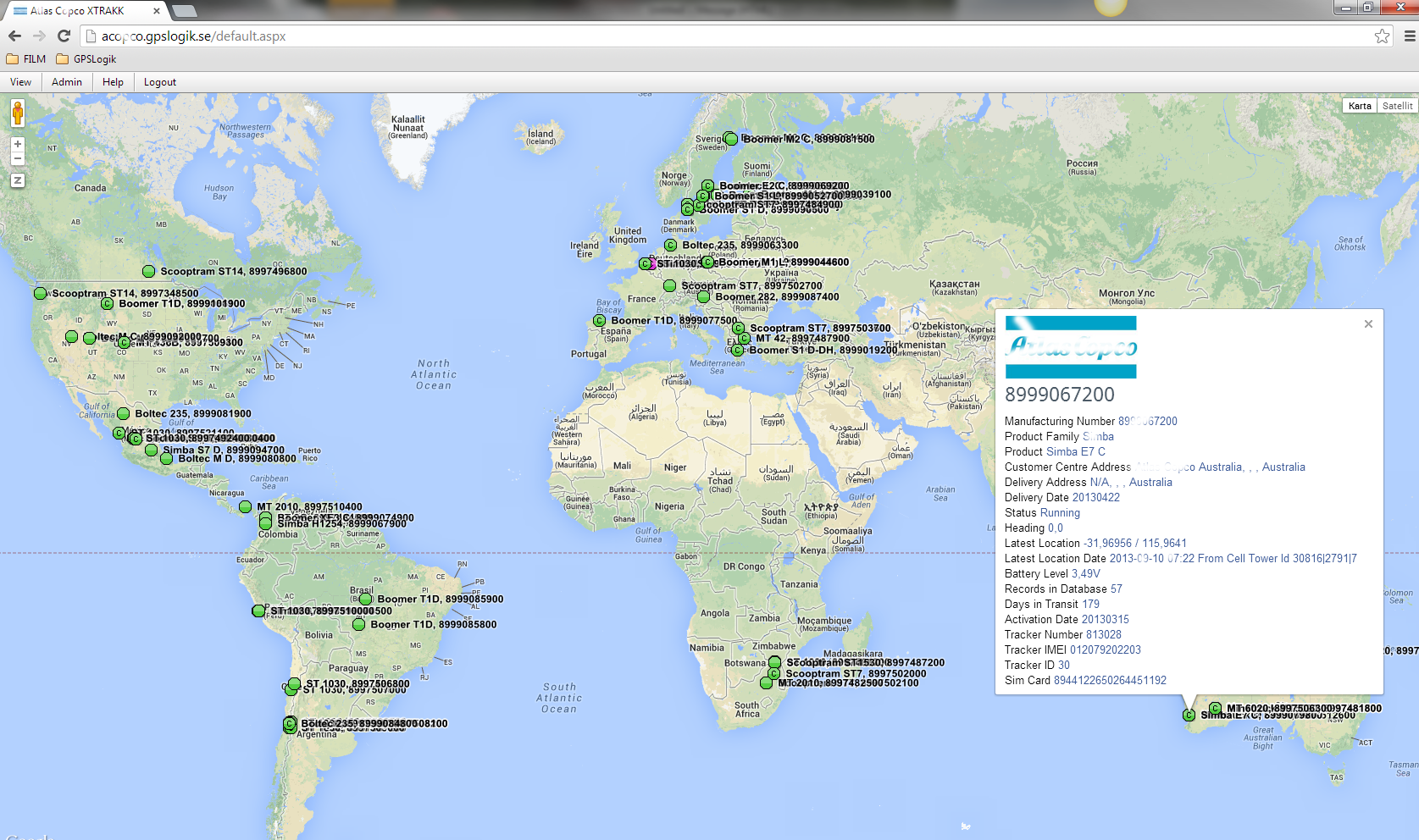This screenshot has height=840, width=1419.
Task: Select the Boomer T1D, 8999085900 marker in Brazil
Action: pos(365,599)
